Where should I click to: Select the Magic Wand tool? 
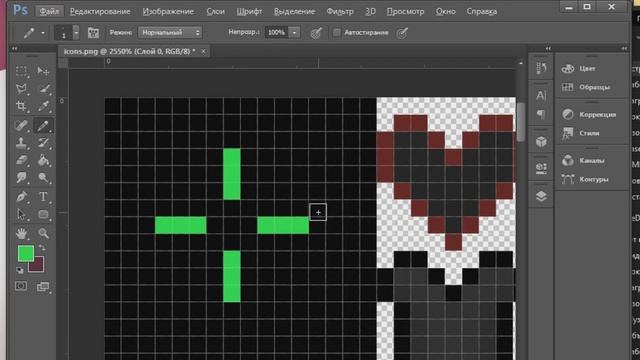(x=43, y=89)
